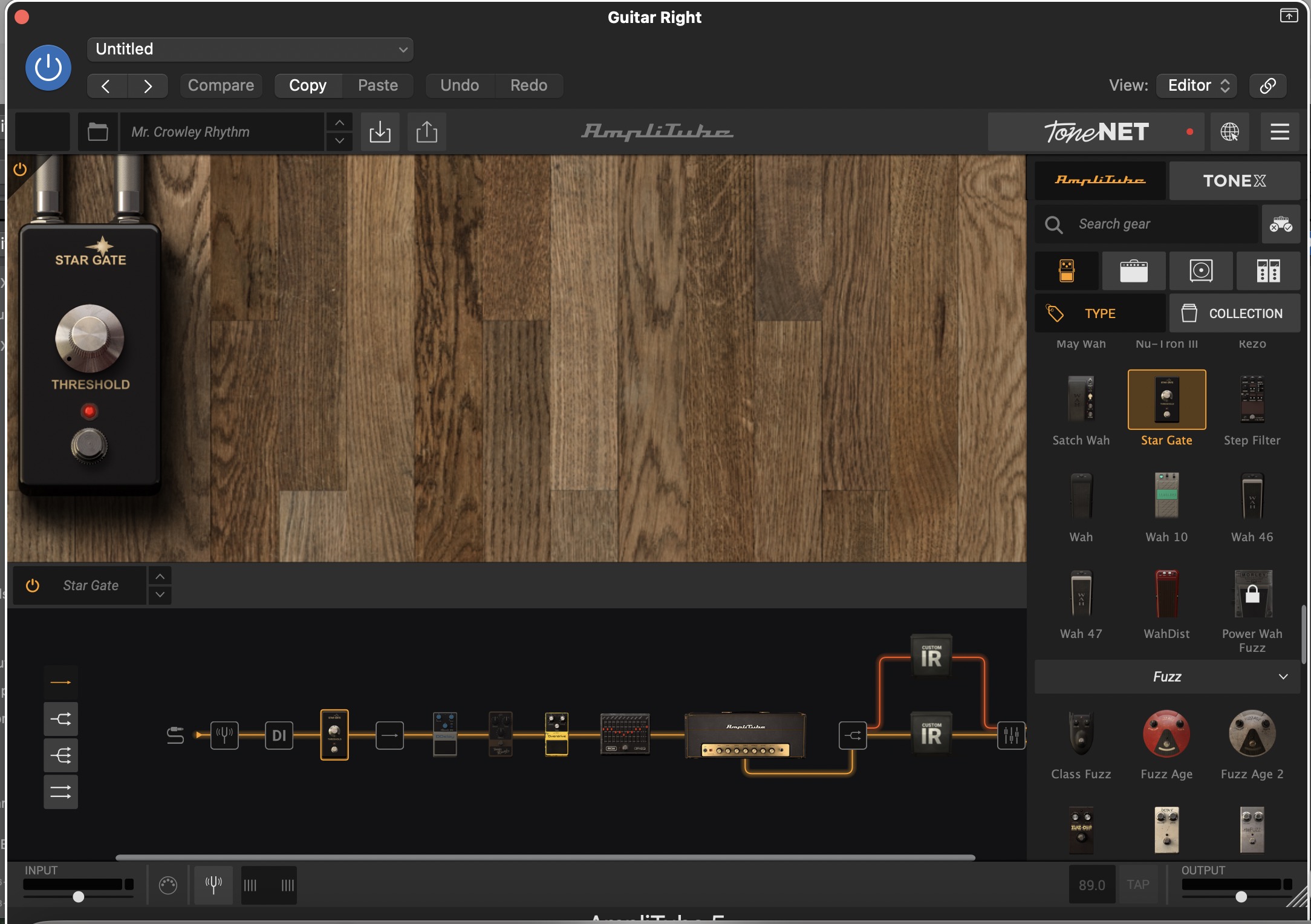Viewport: 1311px width, 924px height.
Task: Select the COLLECTION filter tab
Action: [x=1234, y=313]
